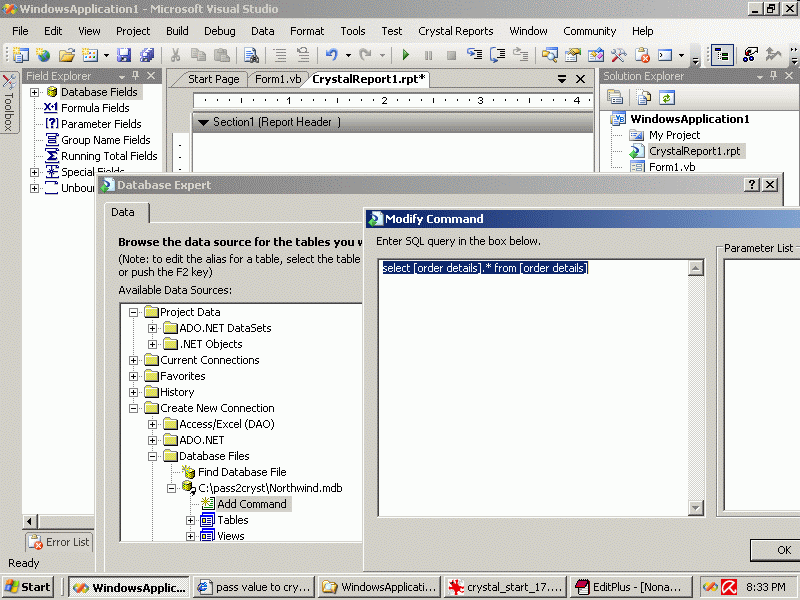Expand the Access/Excel (DAO) folder

coord(152,424)
